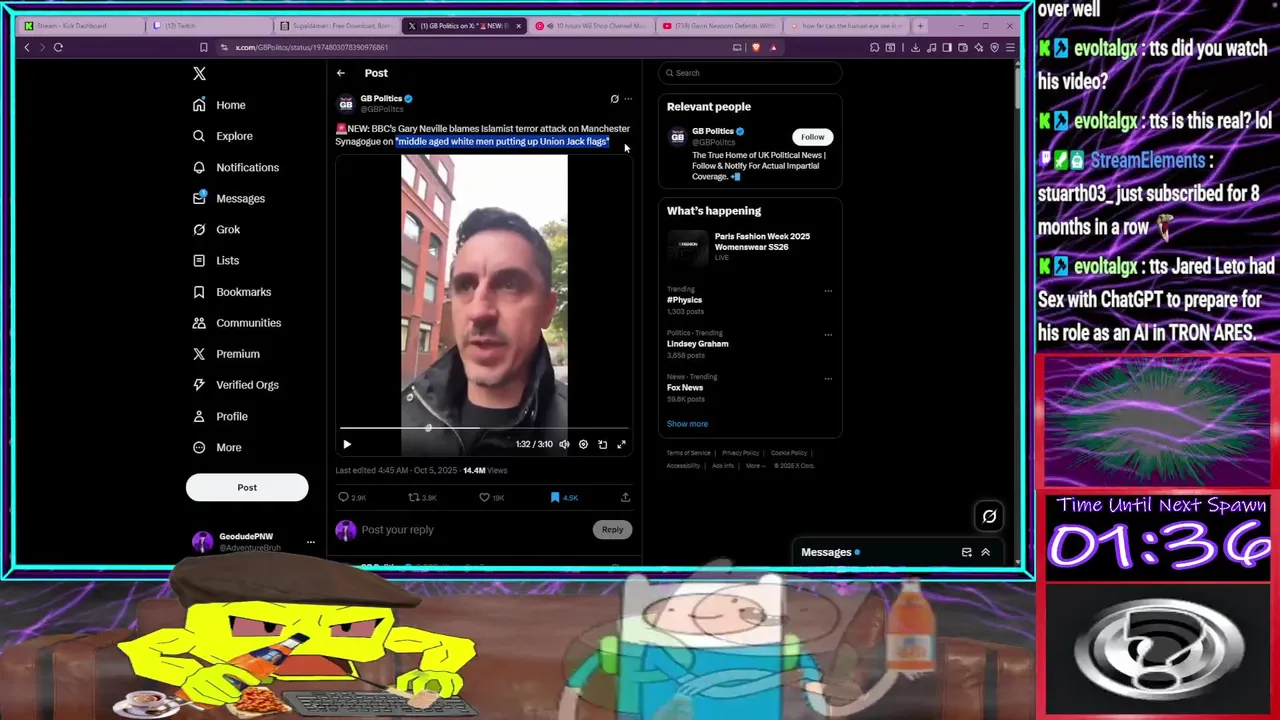
Task: Go to Home in X sidebar
Action: pyautogui.click(x=219, y=105)
